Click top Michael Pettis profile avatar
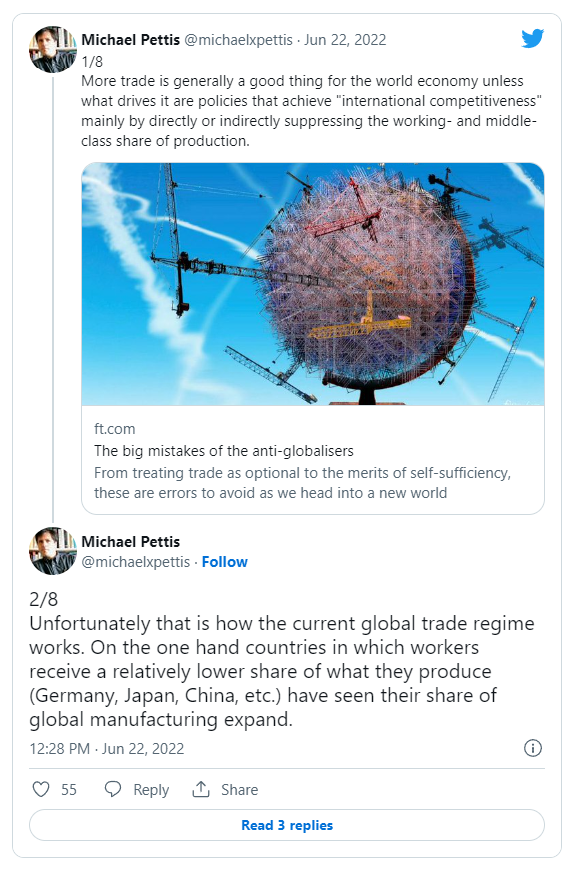This screenshot has width=583, height=872. pos(53,49)
